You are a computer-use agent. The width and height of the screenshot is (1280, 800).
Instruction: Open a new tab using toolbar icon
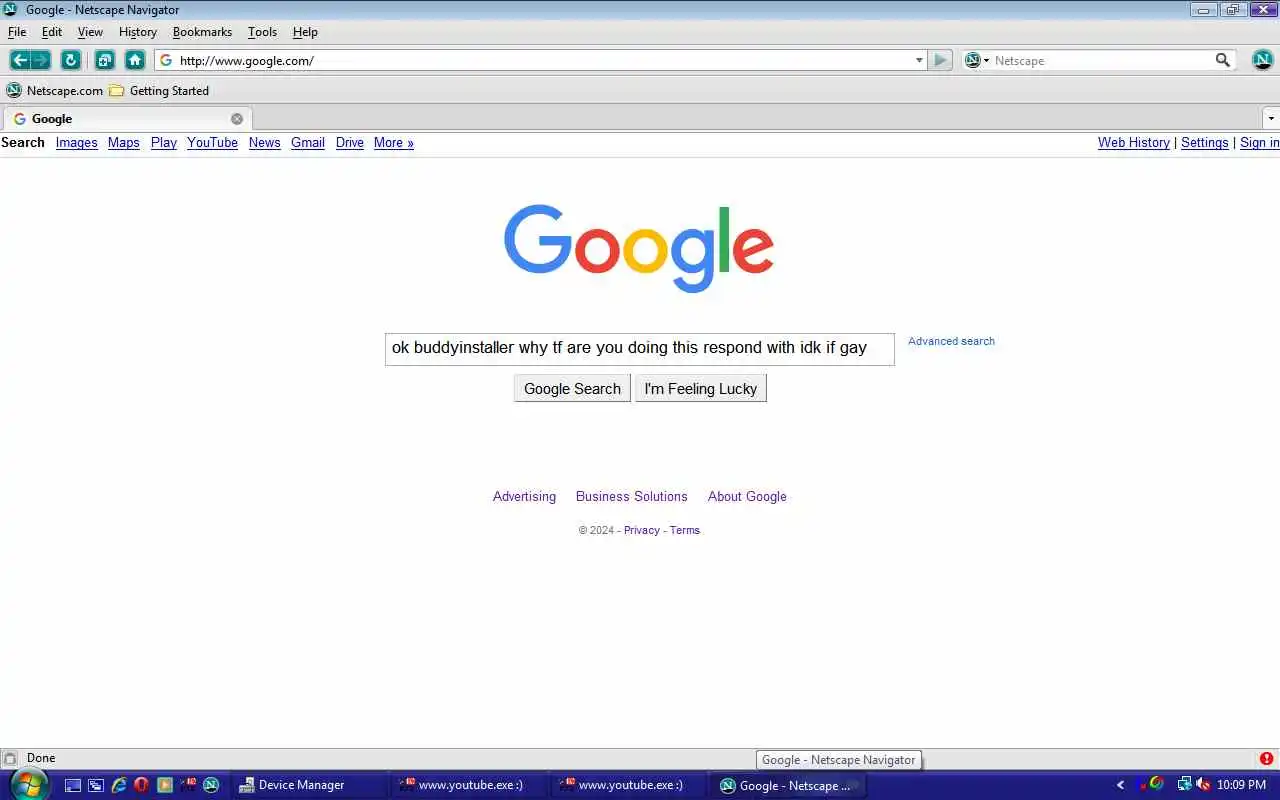pyautogui.click(x=105, y=60)
